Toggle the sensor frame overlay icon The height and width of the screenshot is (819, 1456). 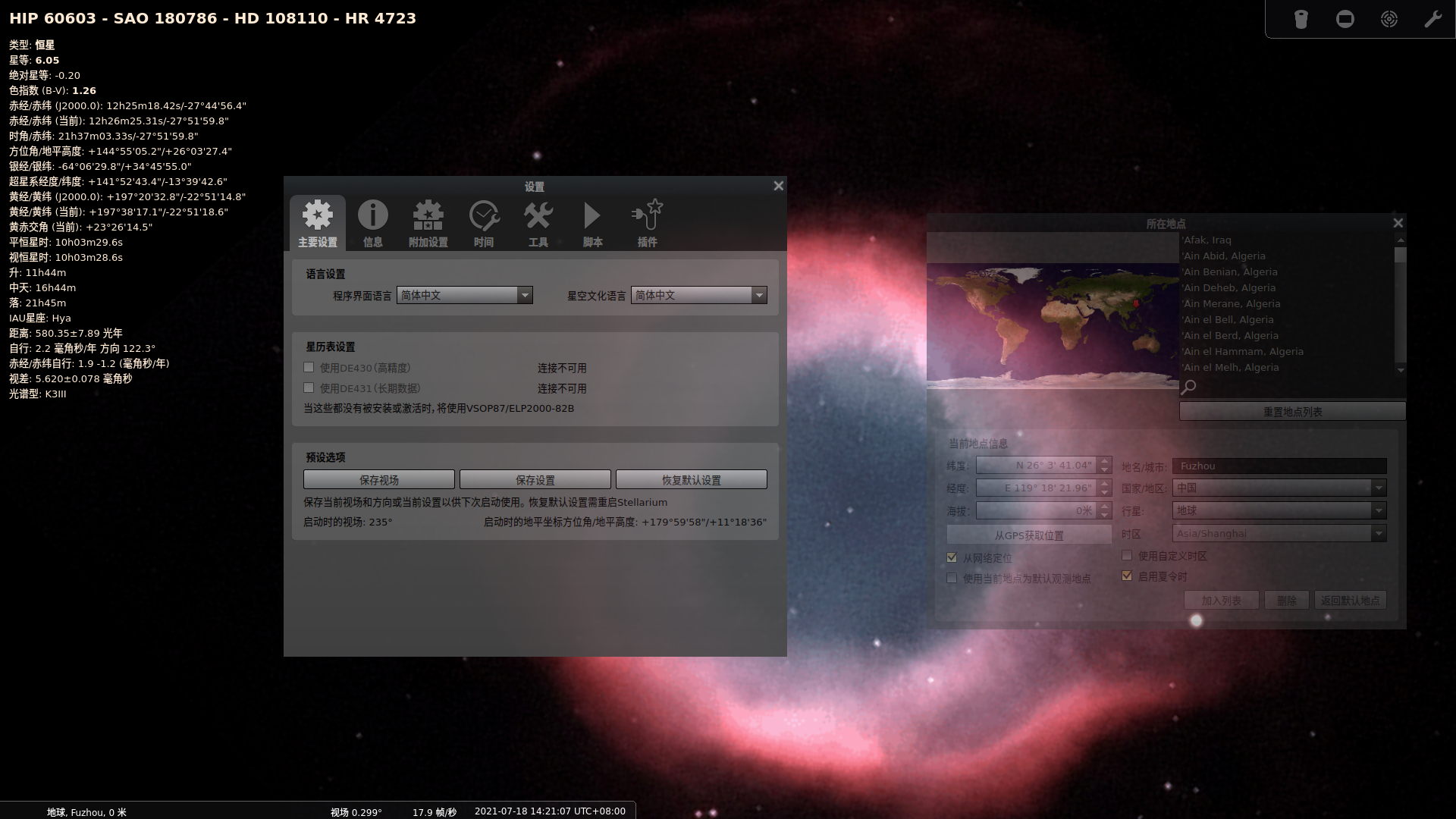tap(1345, 19)
